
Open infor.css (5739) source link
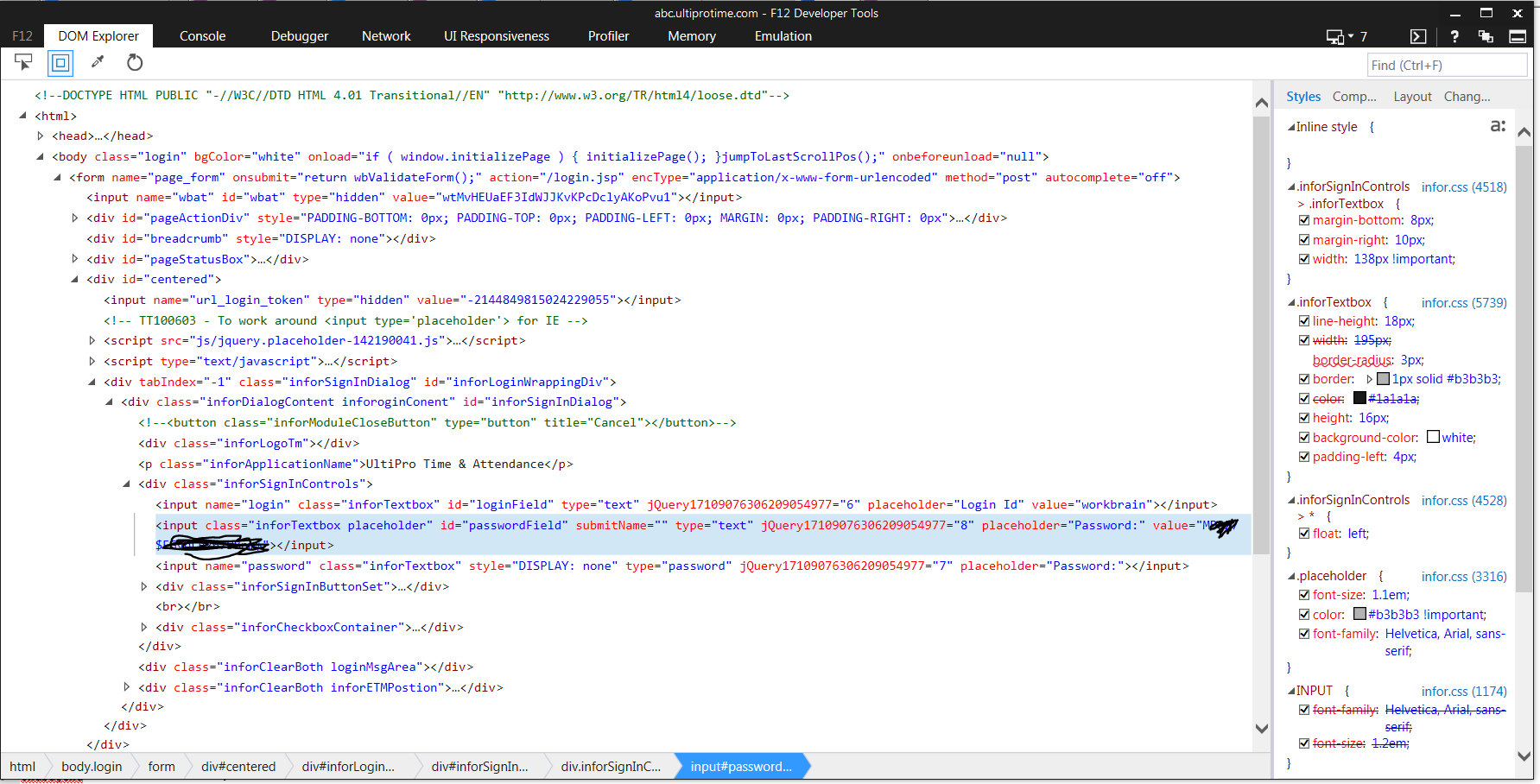1464,302
